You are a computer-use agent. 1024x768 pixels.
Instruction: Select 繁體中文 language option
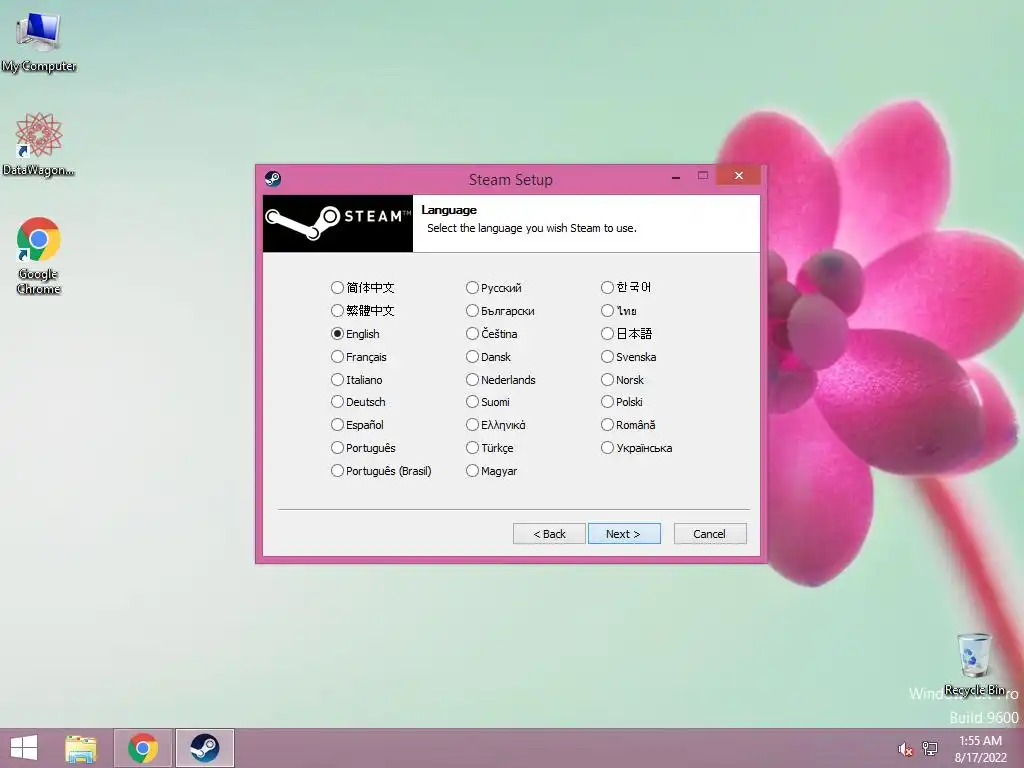click(362, 310)
